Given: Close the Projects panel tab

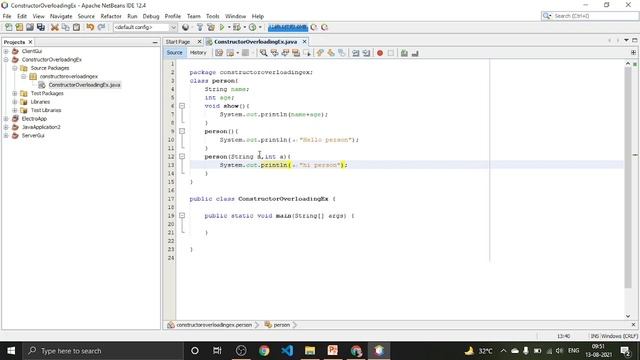Looking at the screenshot, I should click(30, 42).
